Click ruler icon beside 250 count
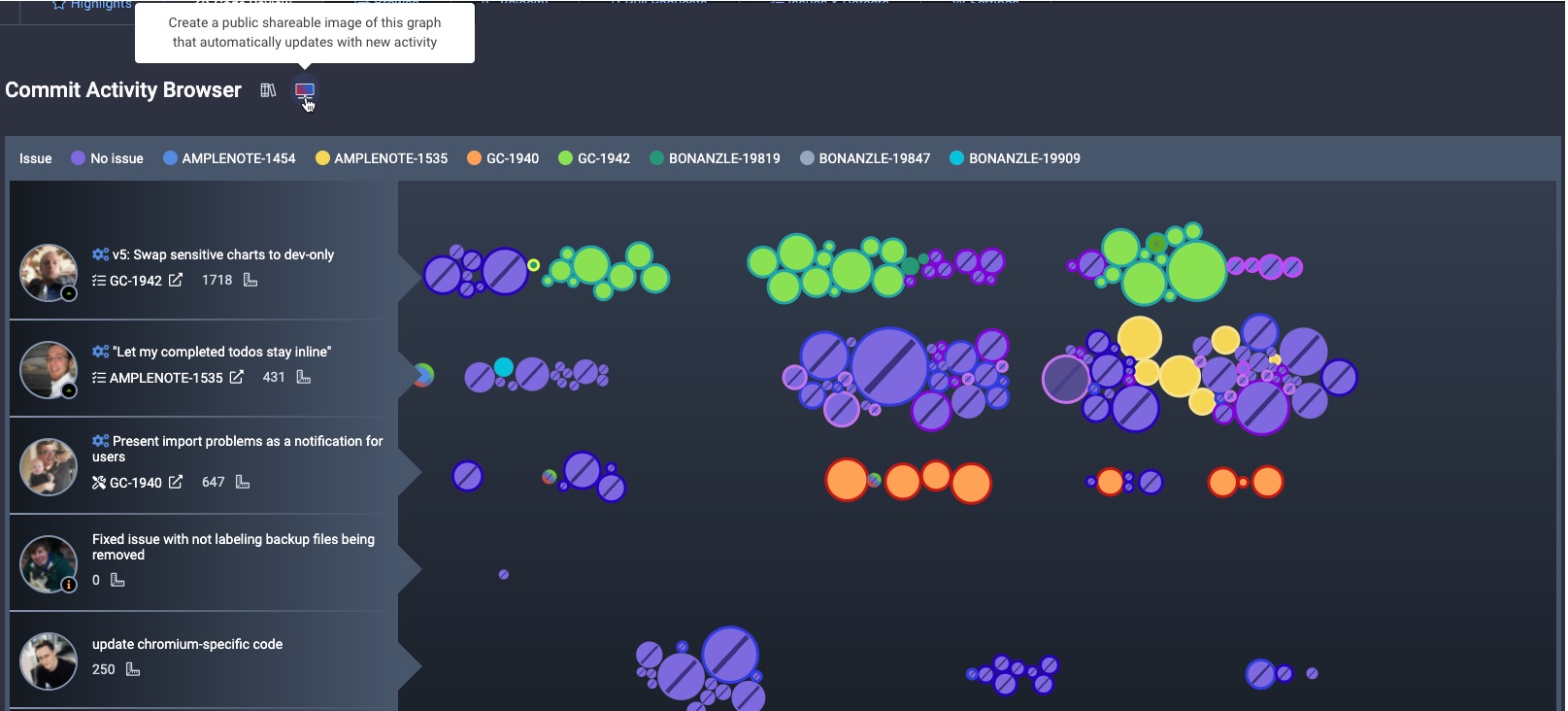This screenshot has width=1568, height=711. [133, 669]
